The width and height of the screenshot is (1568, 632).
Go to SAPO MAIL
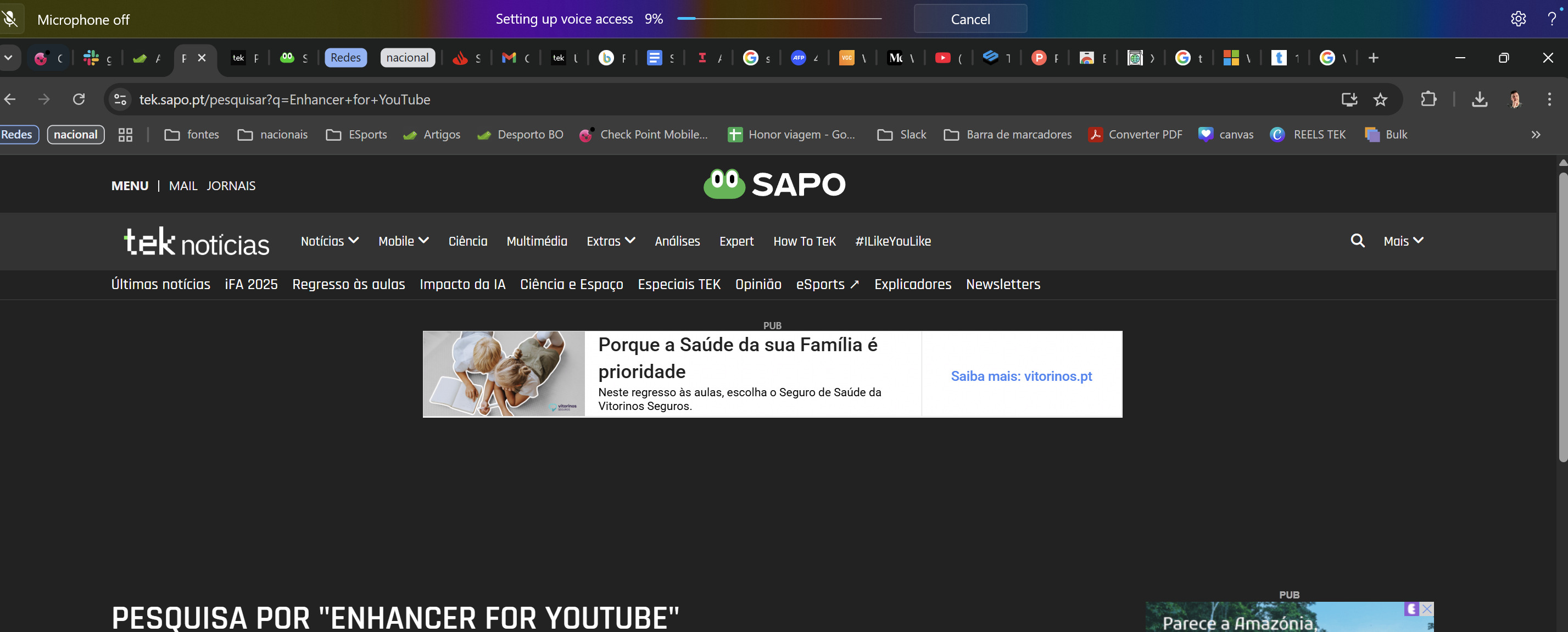pyautogui.click(x=183, y=186)
